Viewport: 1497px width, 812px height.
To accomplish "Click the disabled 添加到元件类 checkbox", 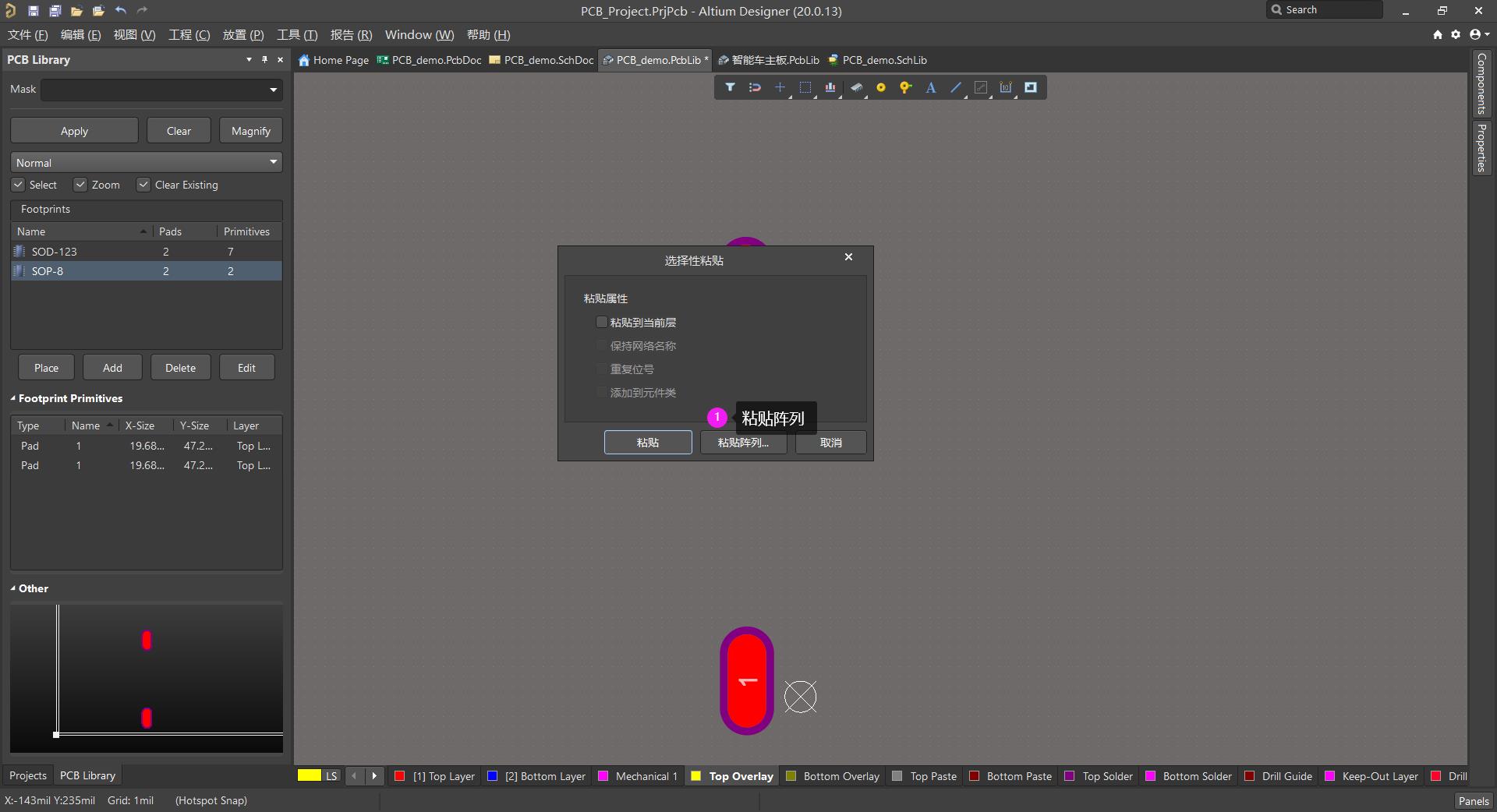I will coord(602,392).
